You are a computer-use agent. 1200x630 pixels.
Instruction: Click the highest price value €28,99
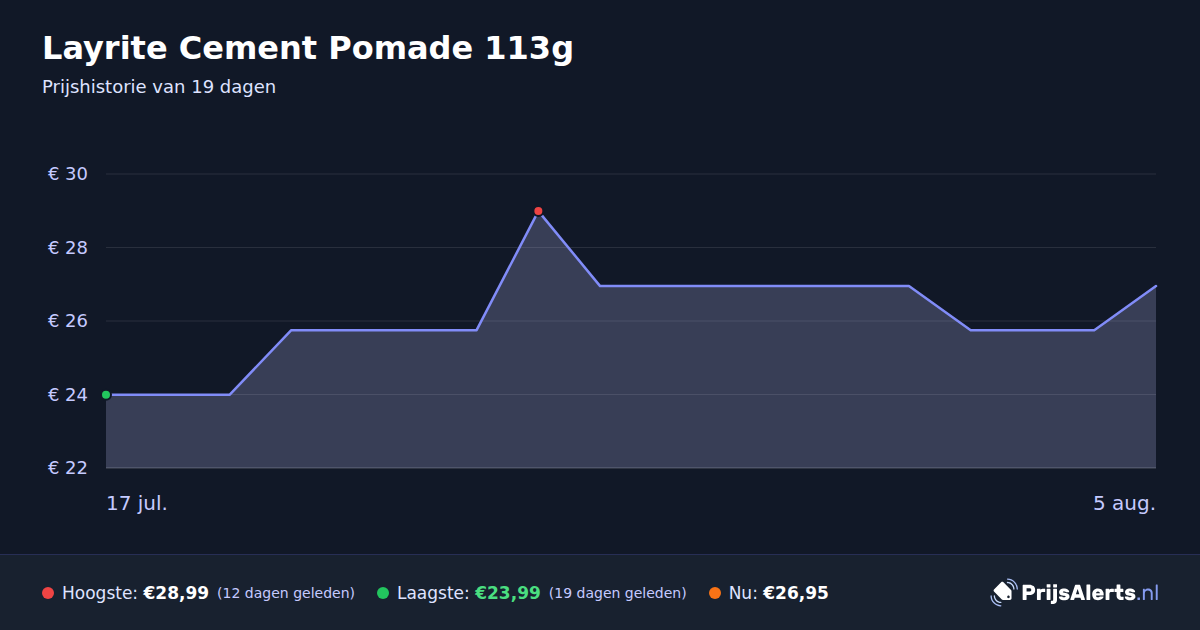coord(176,593)
